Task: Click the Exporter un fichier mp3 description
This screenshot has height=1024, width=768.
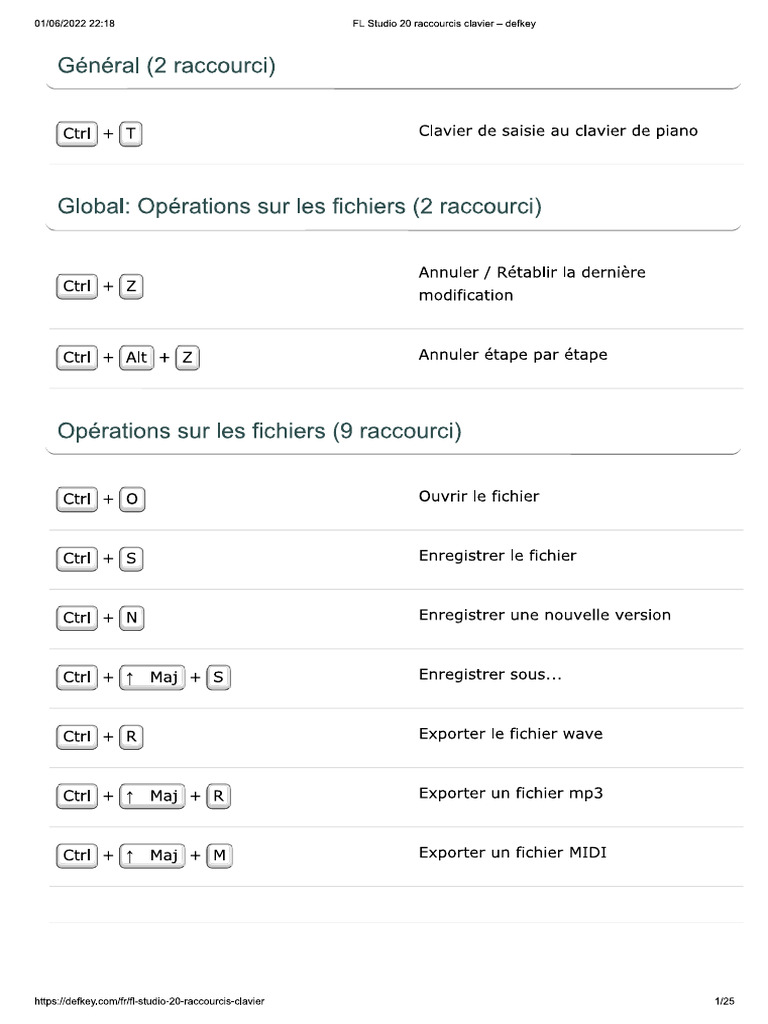Action: (511, 794)
